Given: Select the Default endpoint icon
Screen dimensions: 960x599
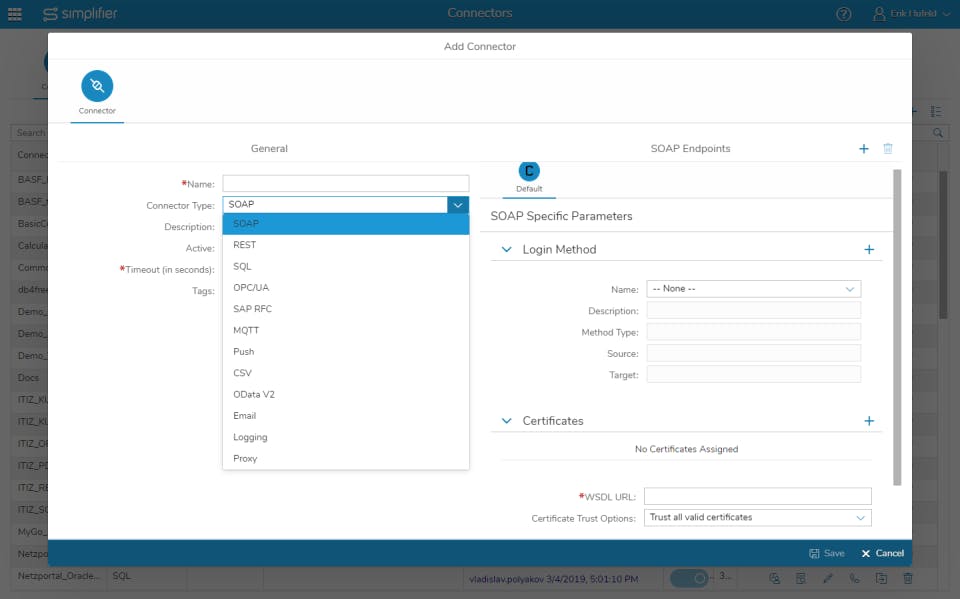Looking at the screenshot, I should pyautogui.click(x=529, y=171).
